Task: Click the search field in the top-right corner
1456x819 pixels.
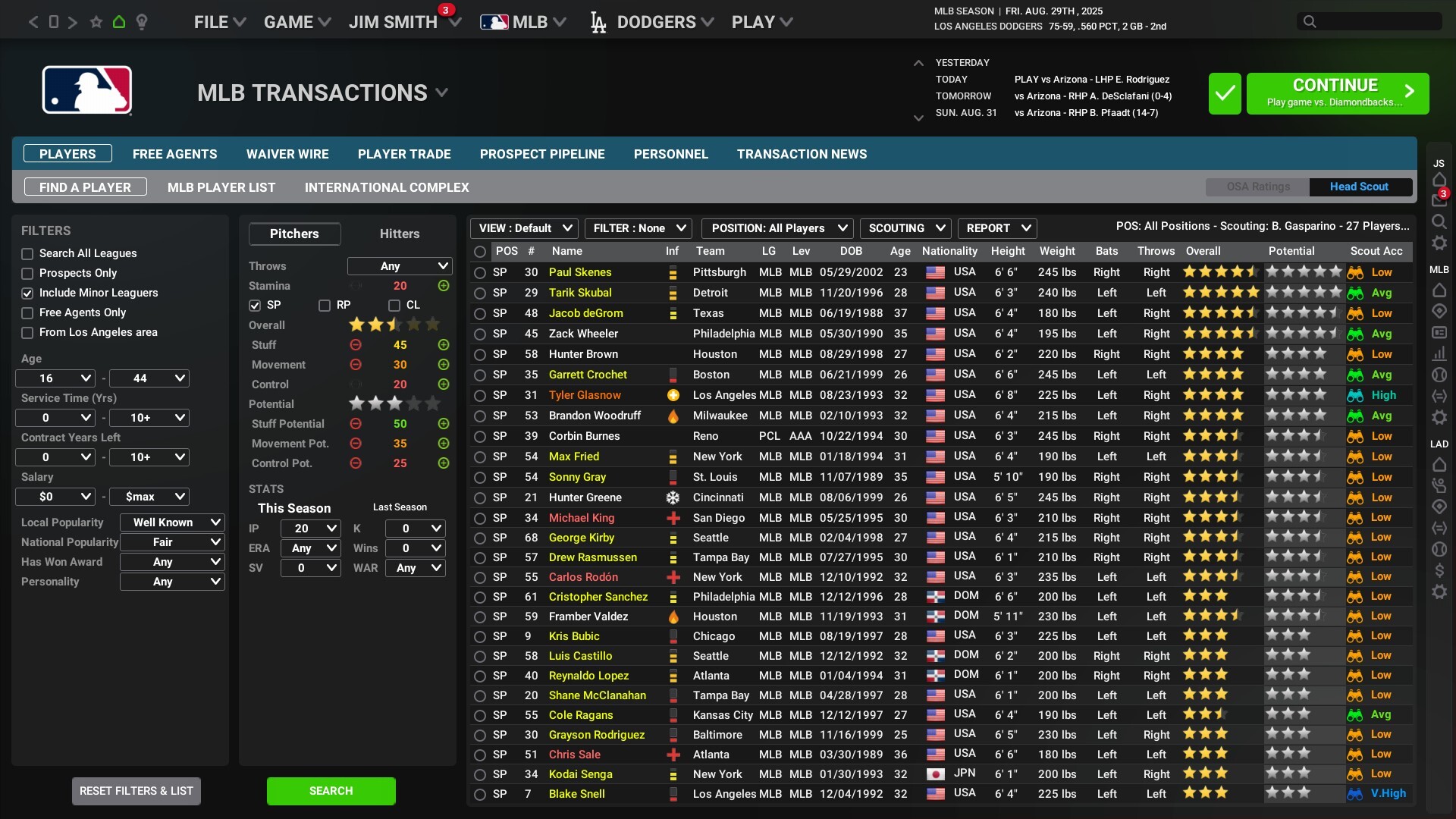Action: click(1369, 21)
